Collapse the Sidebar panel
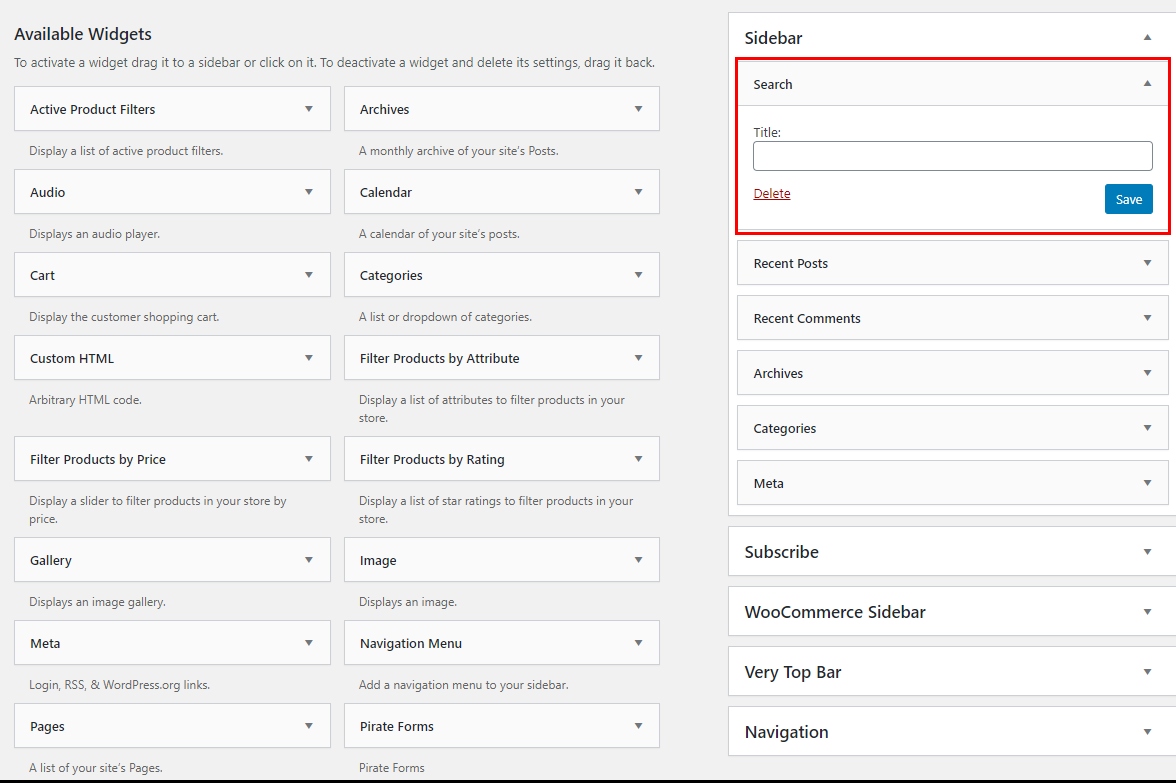The image size is (1176, 783). 1147,37
